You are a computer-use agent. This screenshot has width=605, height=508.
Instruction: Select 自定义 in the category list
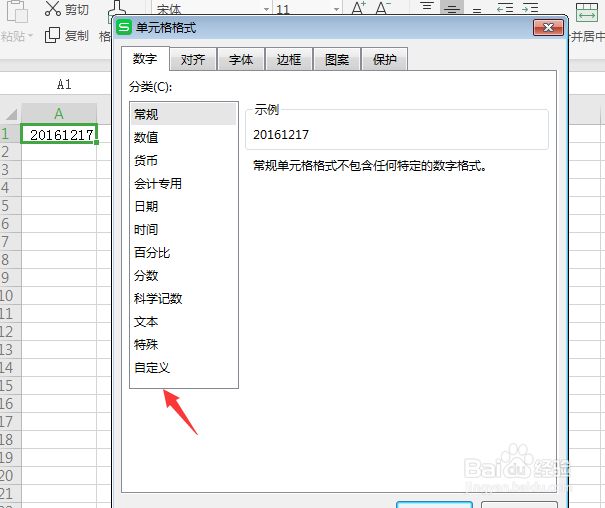(184, 368)
